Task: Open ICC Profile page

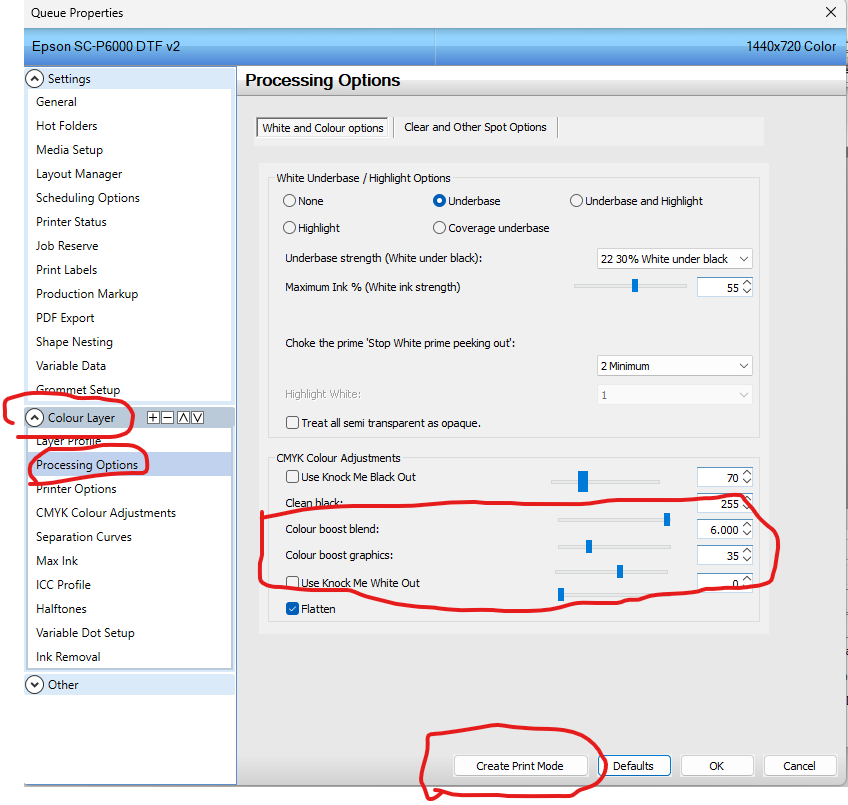Action: coord(63,585)
